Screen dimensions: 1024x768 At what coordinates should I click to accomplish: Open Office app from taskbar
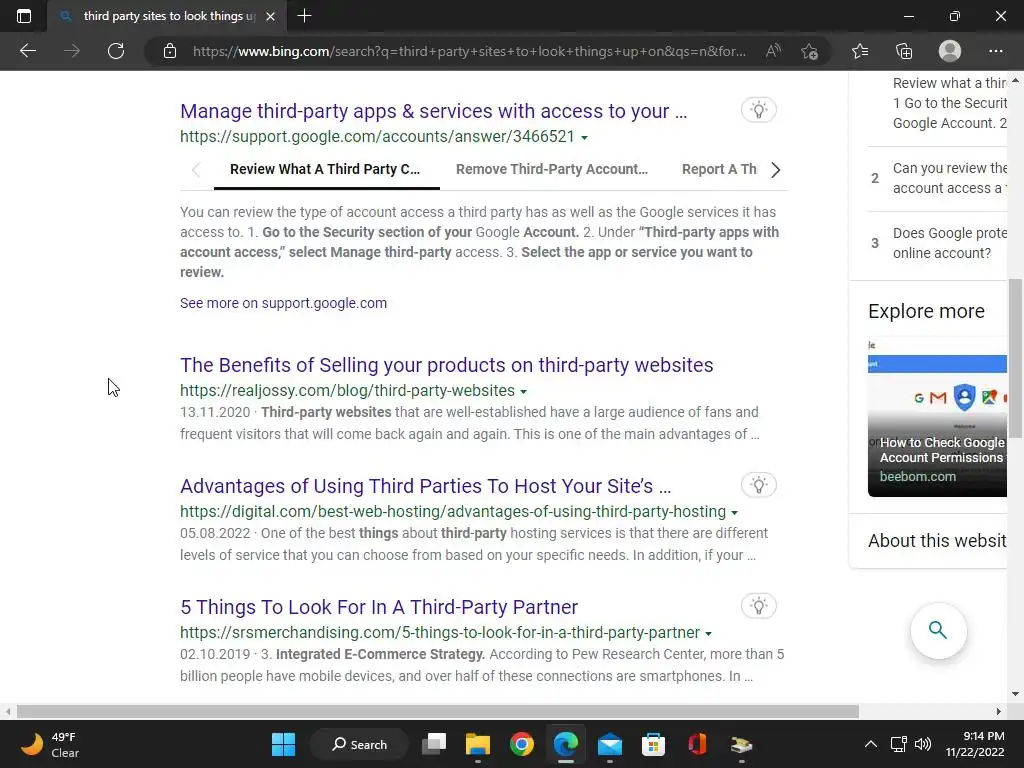coord(697,744)
